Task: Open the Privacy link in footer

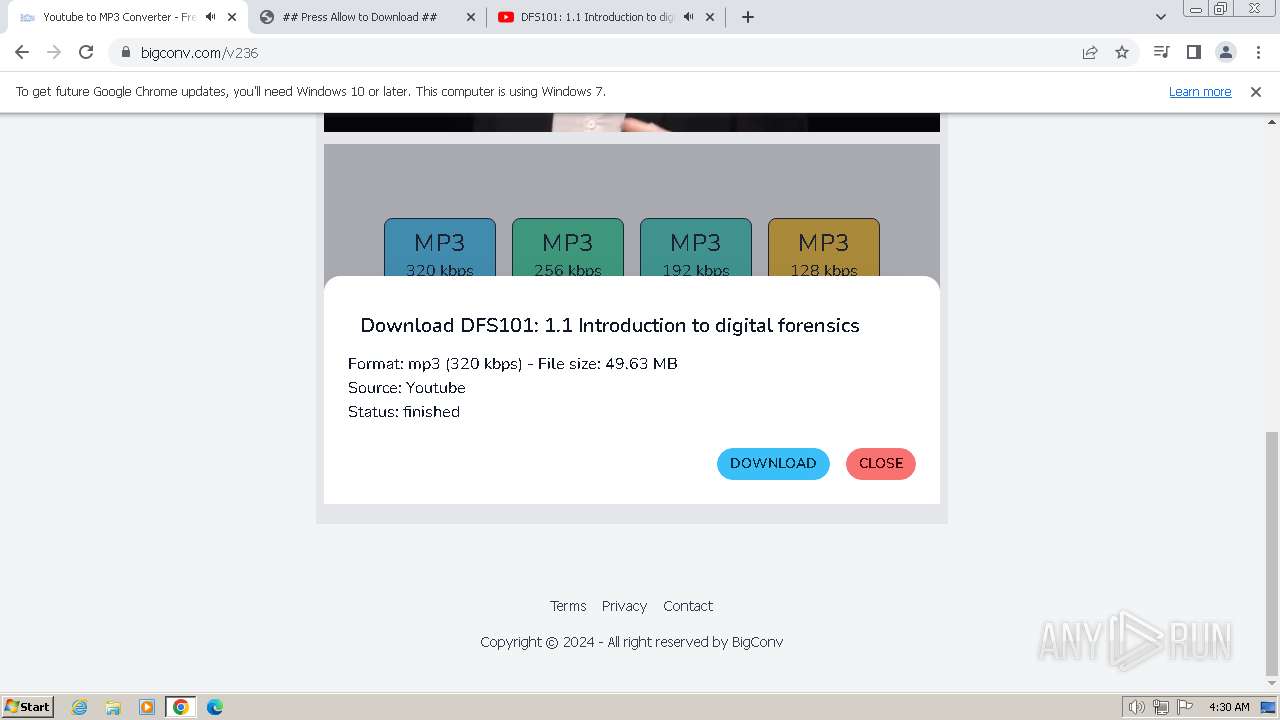Action: pyautogui.click(x=624, y=606)
